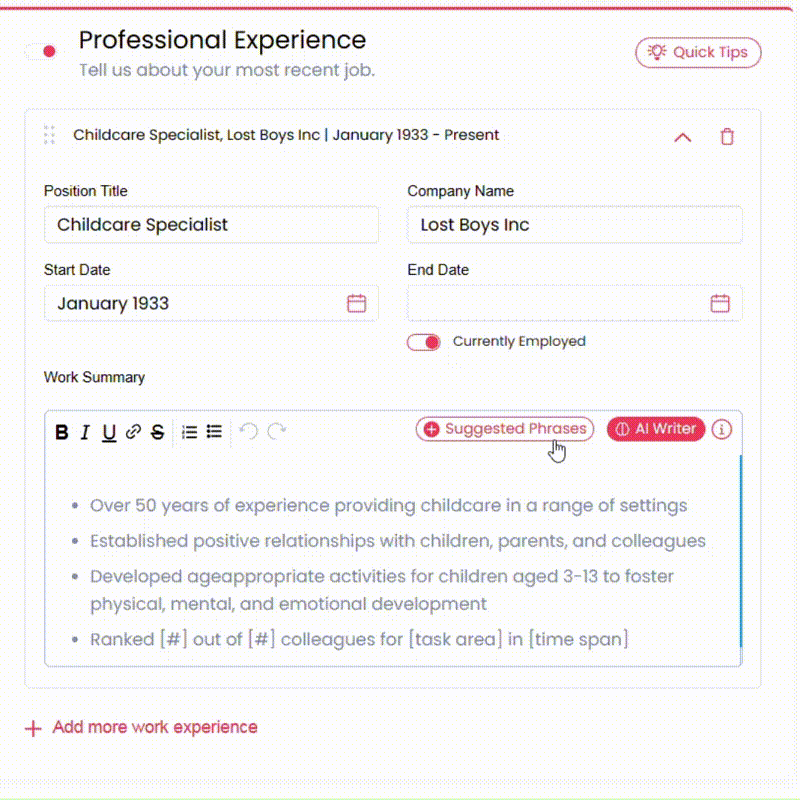Viewport: 800px width, 800px height.
Task: Delete this work experience with trash icon
Action: click(727, 136)
